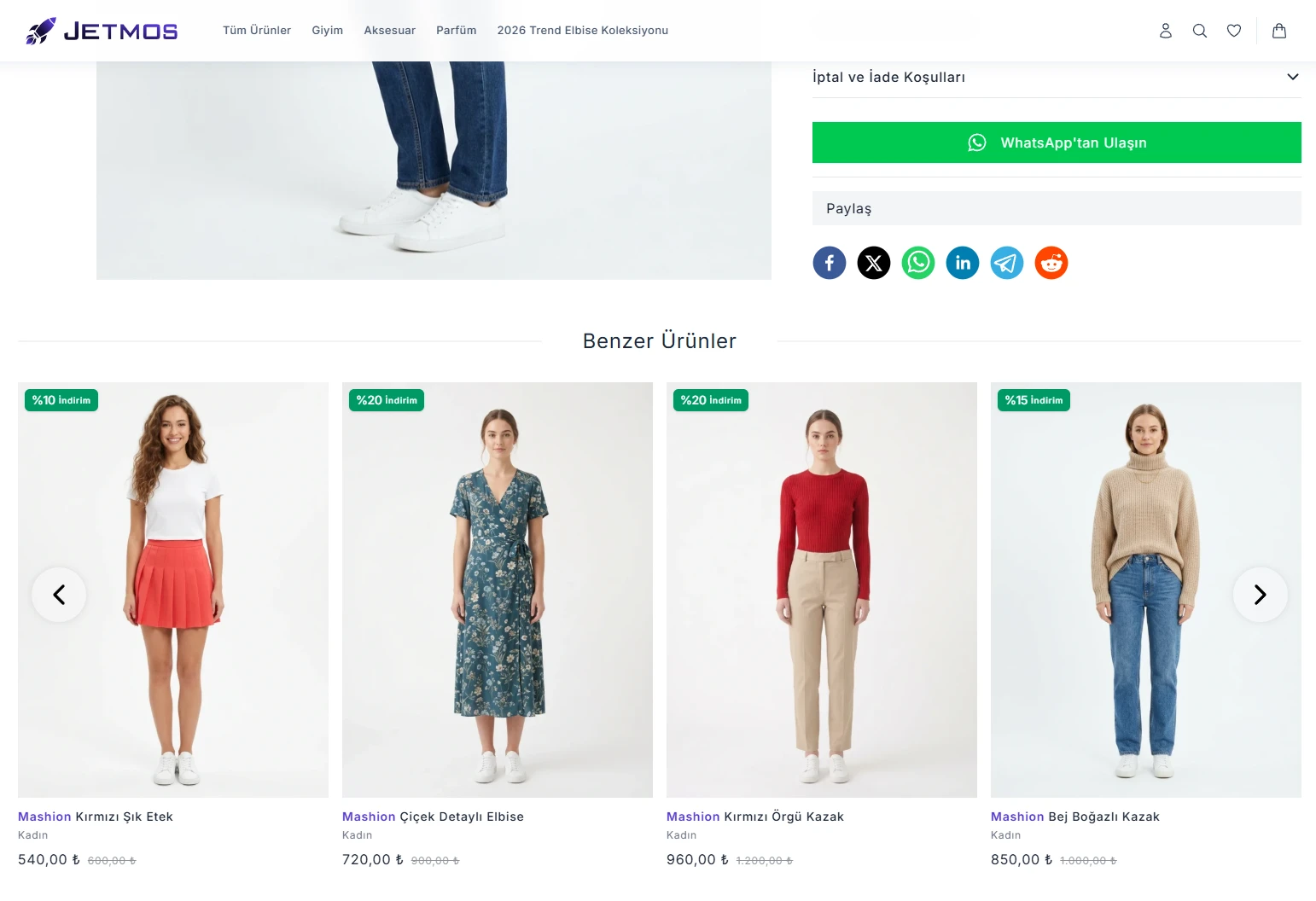
Task: Open the Mashion Bej Boğazlı Kazak link
Action: pyautogui.click(x=1075, y=817)
